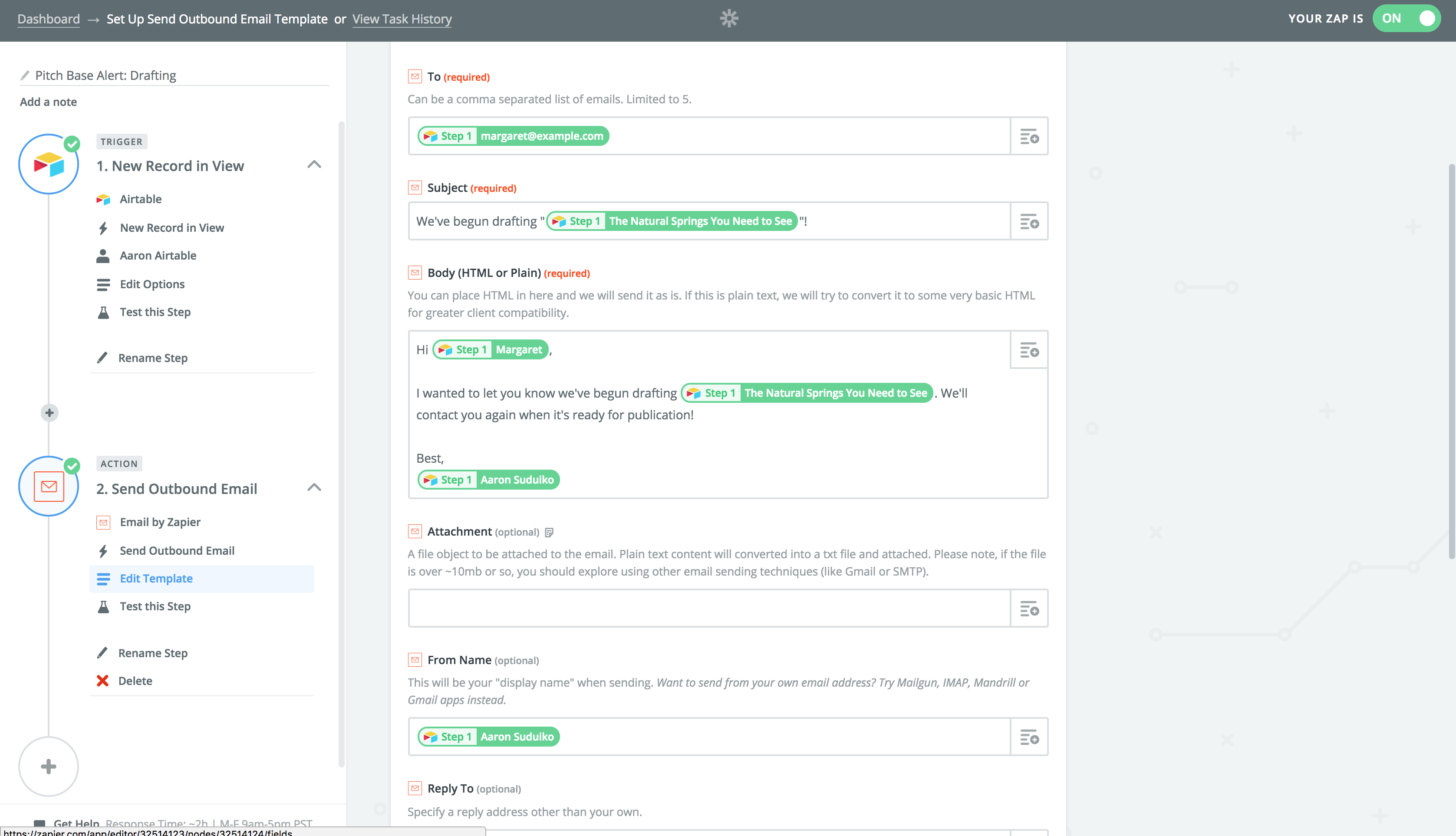Click the small plus between the steps

(49, 412)
